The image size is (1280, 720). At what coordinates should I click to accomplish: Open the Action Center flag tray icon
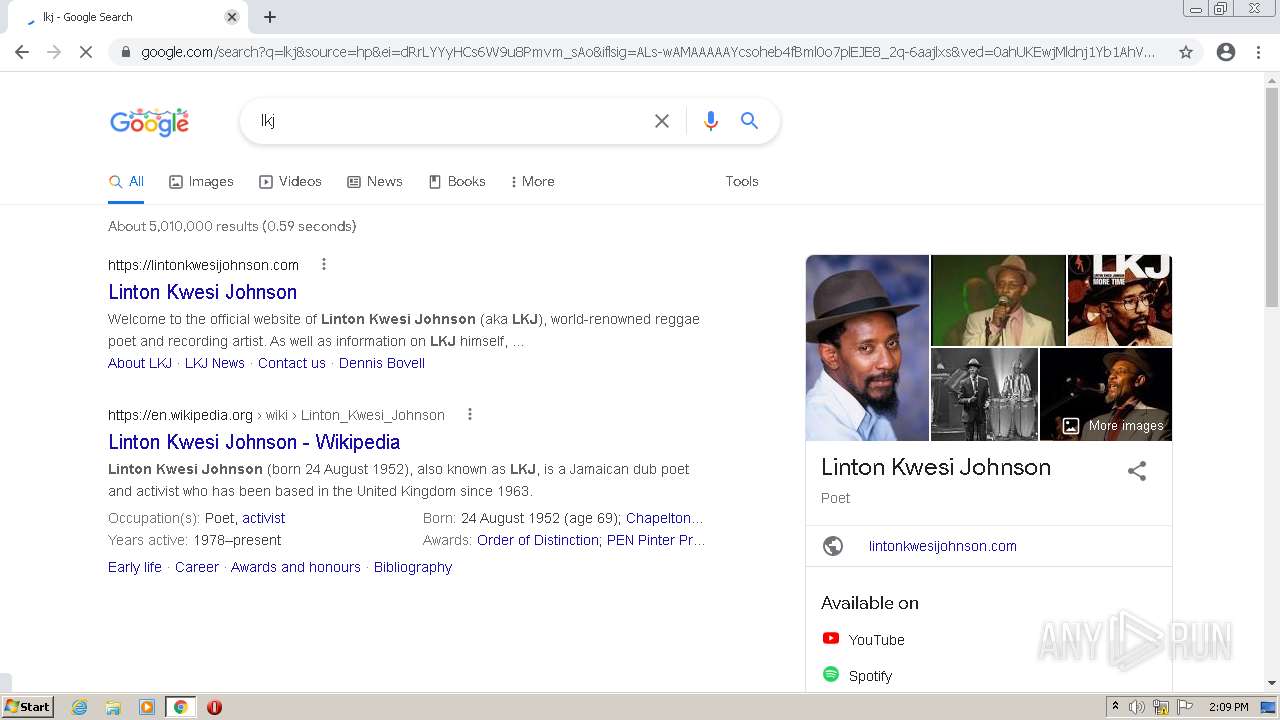click(x=1185, y=707)
